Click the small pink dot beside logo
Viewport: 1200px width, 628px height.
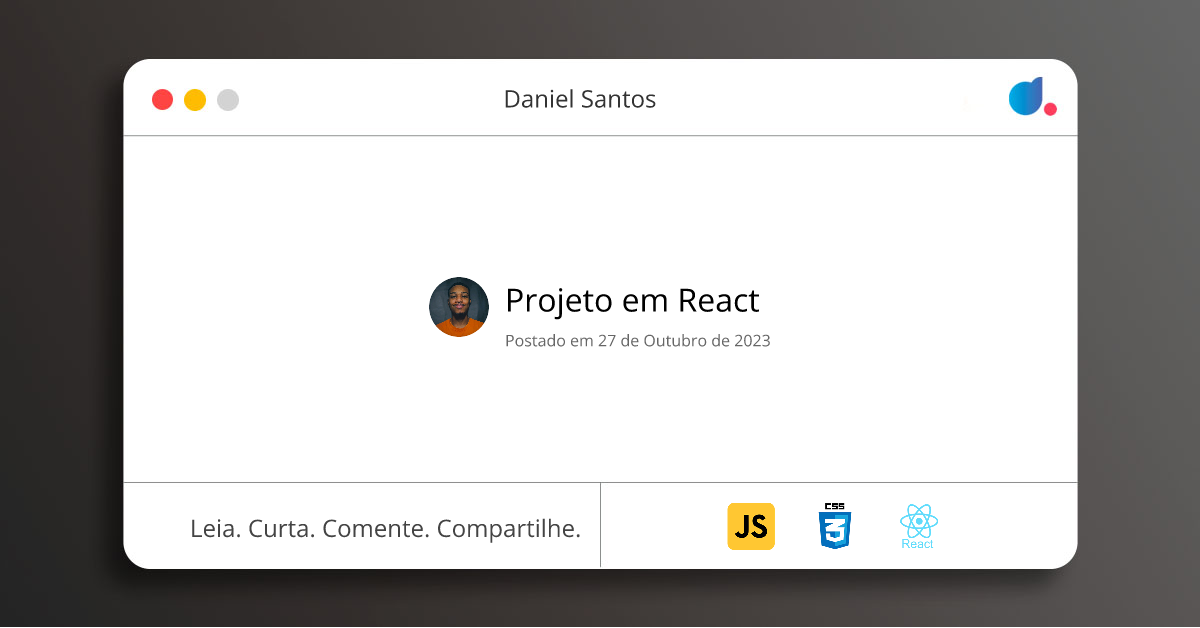click(x=1050, y=109)
